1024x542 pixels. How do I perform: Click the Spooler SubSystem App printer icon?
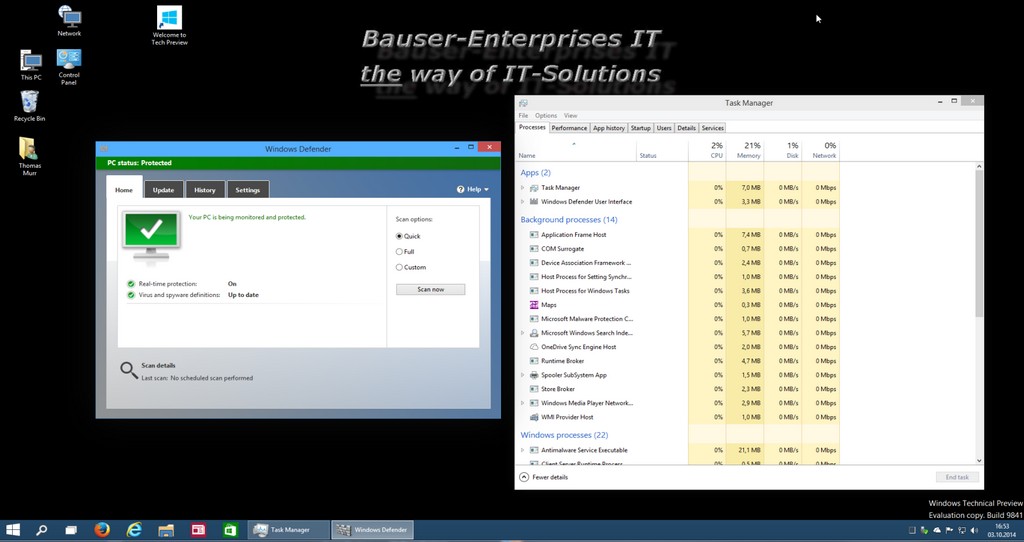[x=534, y=375]
